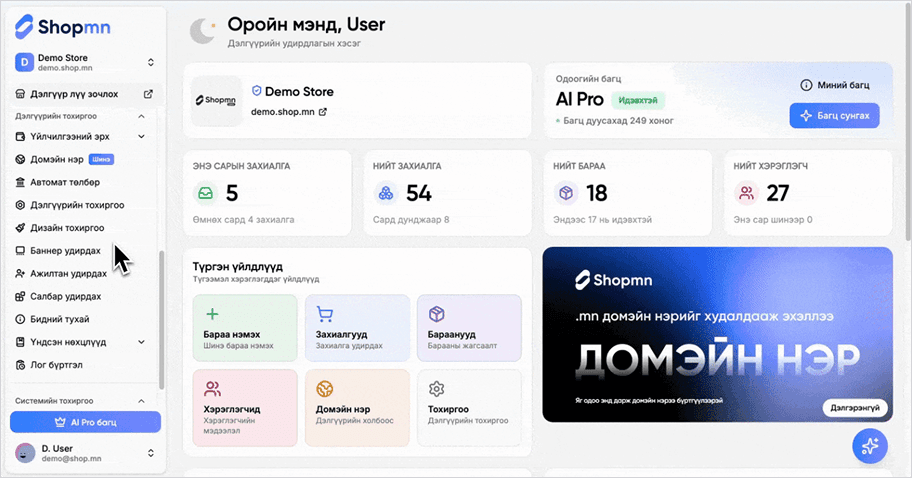Click the moon theme icon beside the greeting
The height and width of the screenshot is (478, 912).
click(x=203, y=31)
